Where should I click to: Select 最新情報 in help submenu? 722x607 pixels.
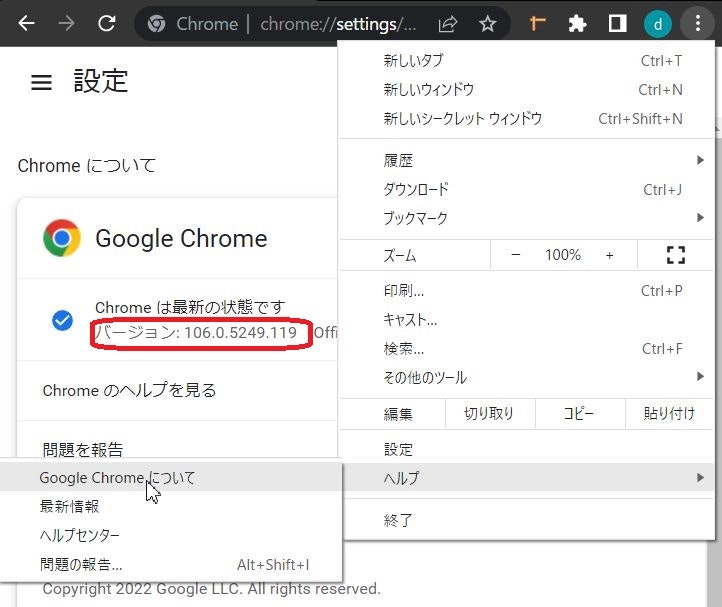tap(171, 506)
